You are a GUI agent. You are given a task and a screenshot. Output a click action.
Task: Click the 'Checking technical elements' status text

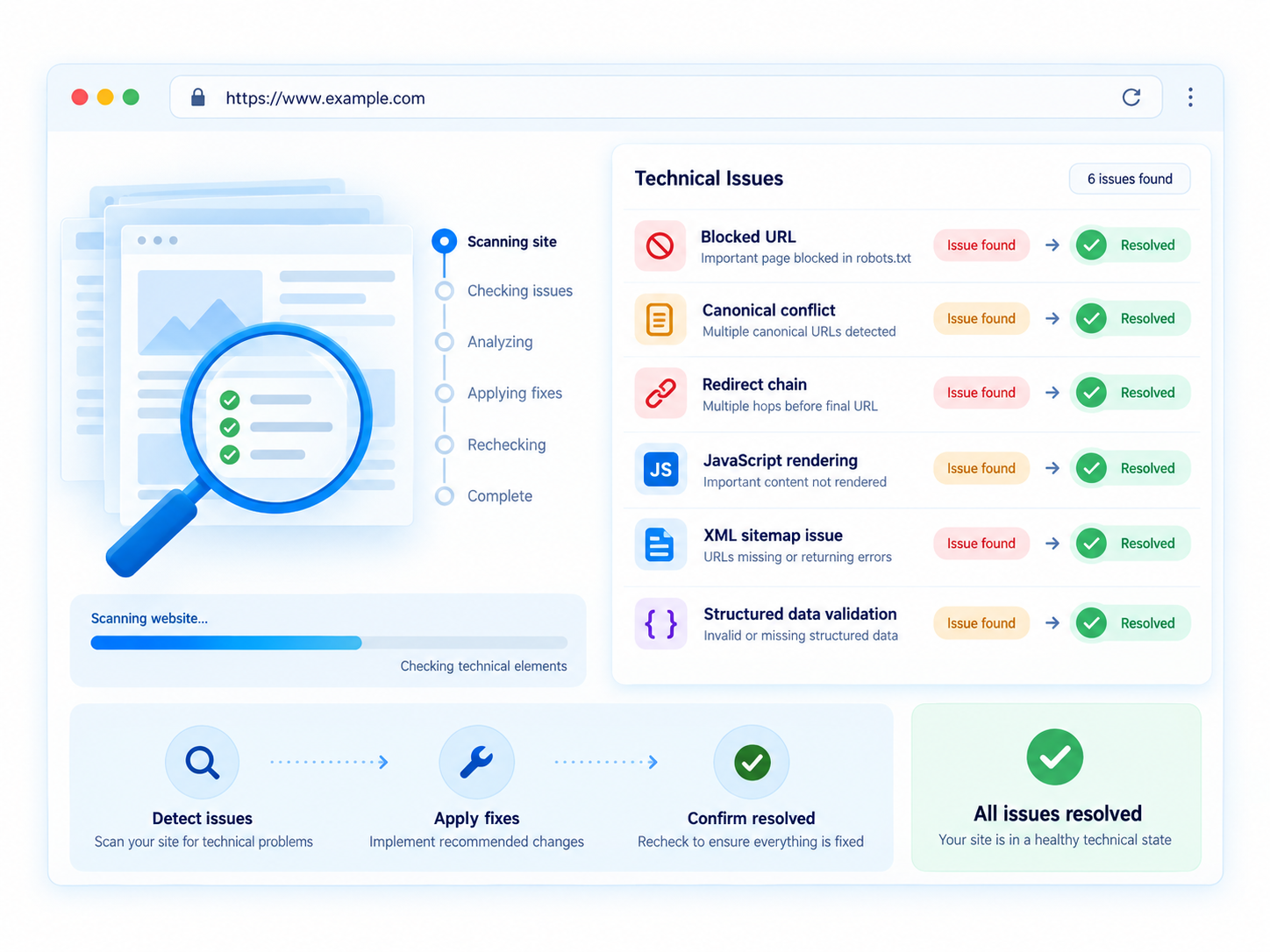(x=483, y=666)
